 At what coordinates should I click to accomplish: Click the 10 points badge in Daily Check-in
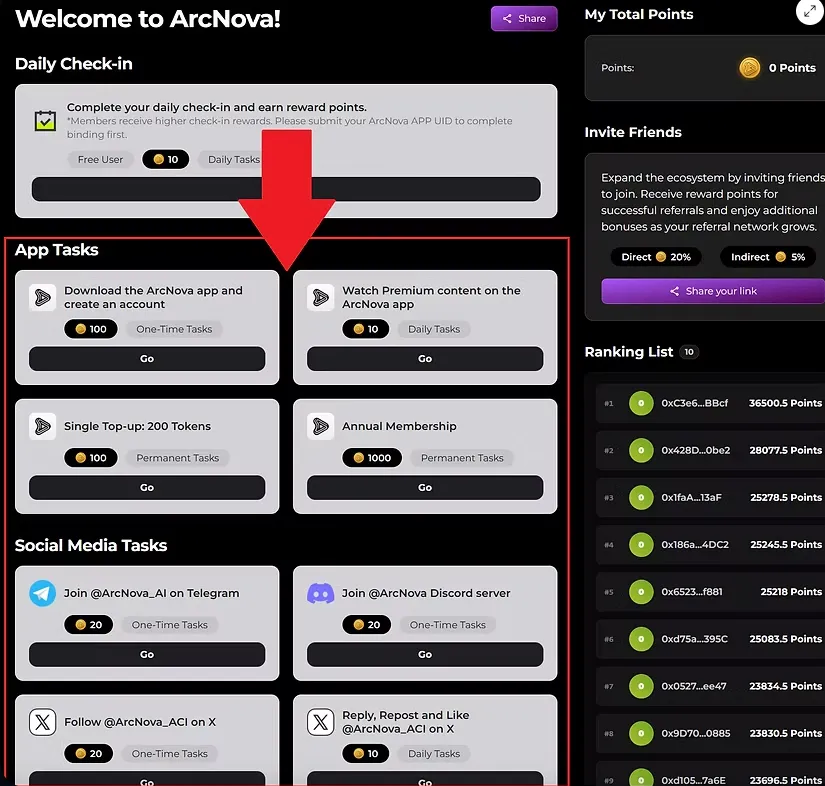click(165, 159)
